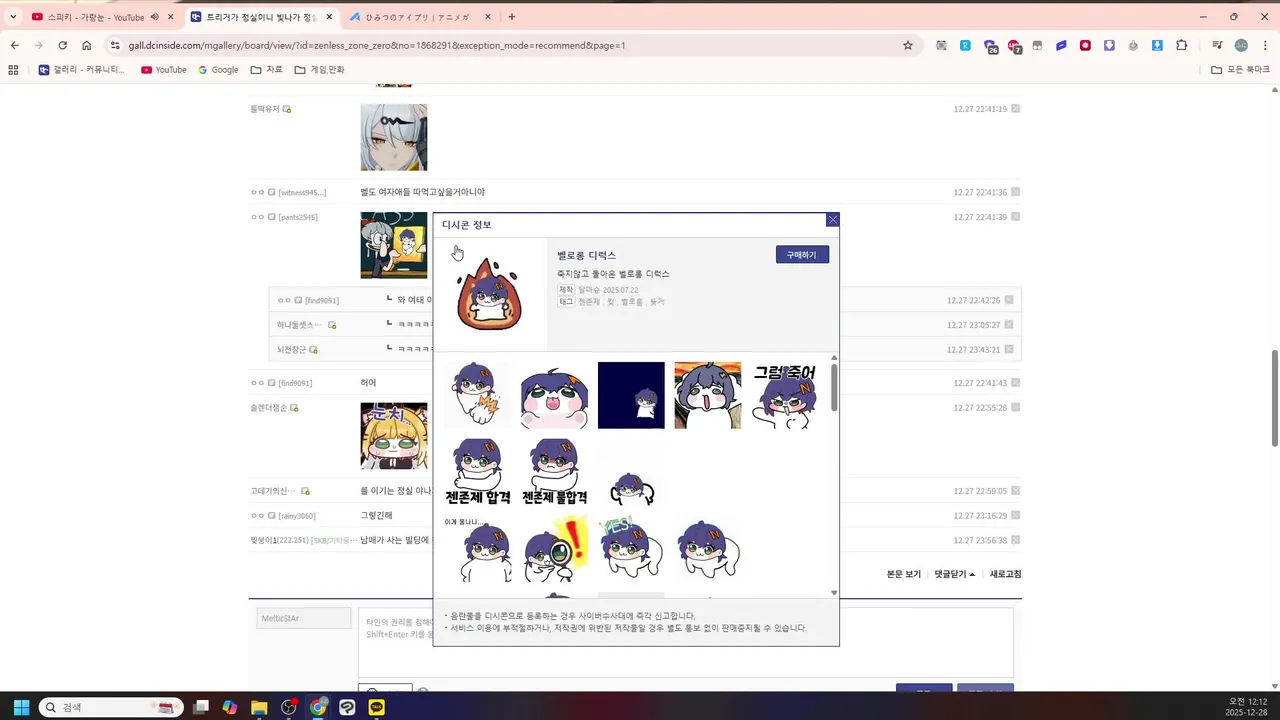This screenshot has height=720, width=1280.
Task: Click the 들딱유저 commenter name
Action: (265, 109)
